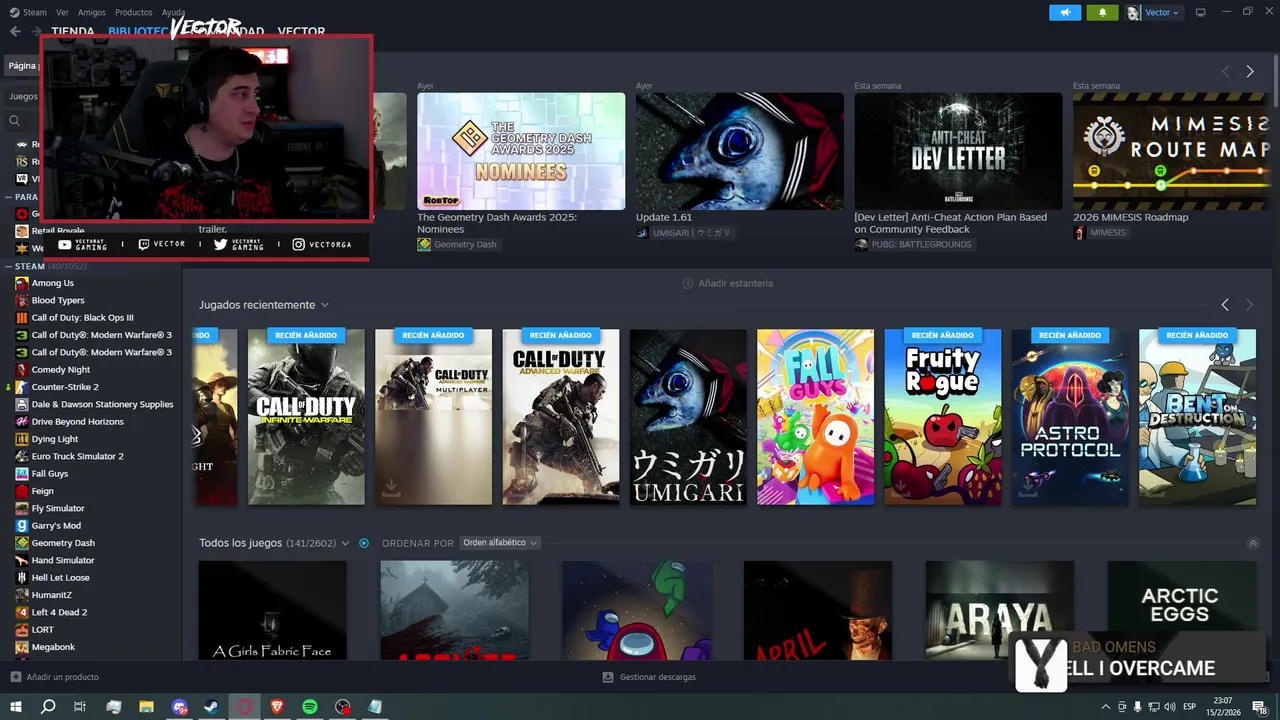Open the Productos menu

(x=134, y=12)
